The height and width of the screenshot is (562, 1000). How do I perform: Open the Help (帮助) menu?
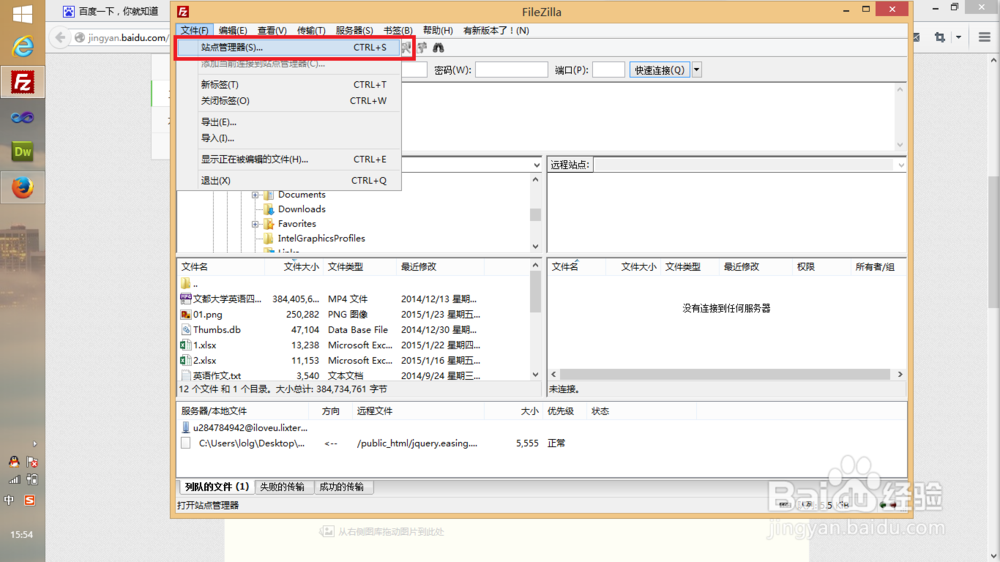click(x=438, y=30)
